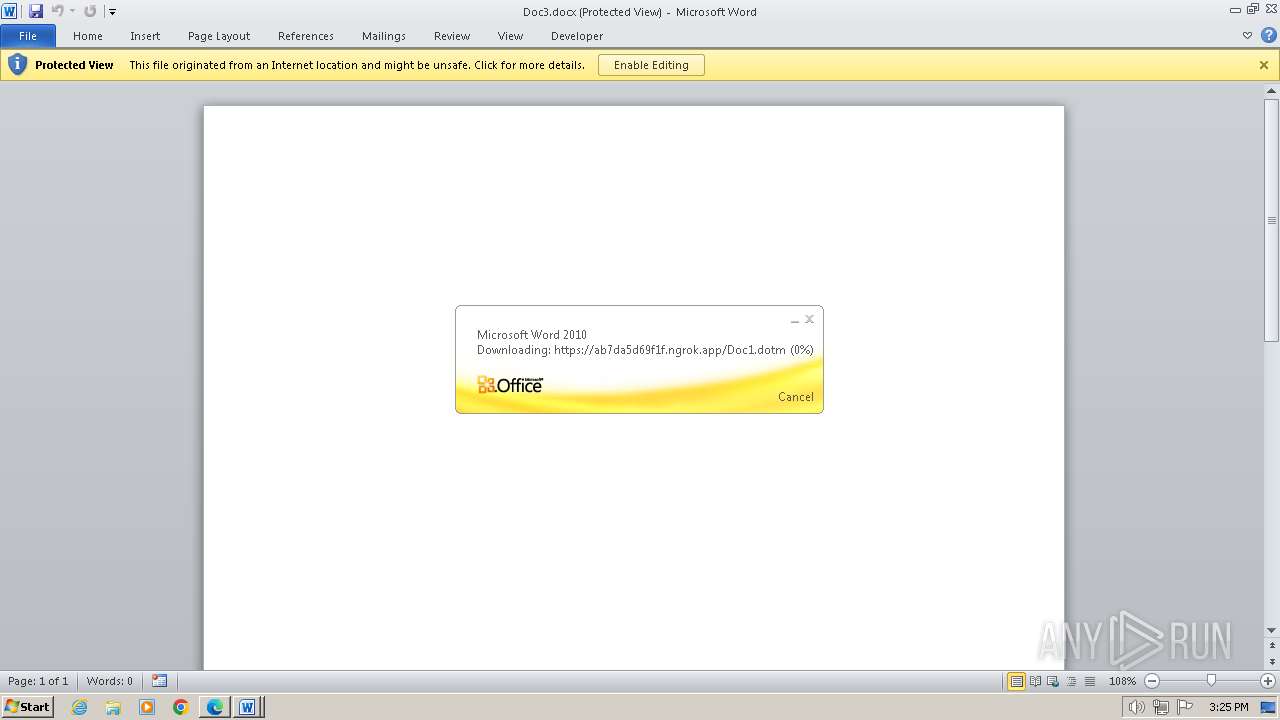Screen dimensions: 1280x720
Task: Open Word Help question mark icon
Action: coord(1268,36)
